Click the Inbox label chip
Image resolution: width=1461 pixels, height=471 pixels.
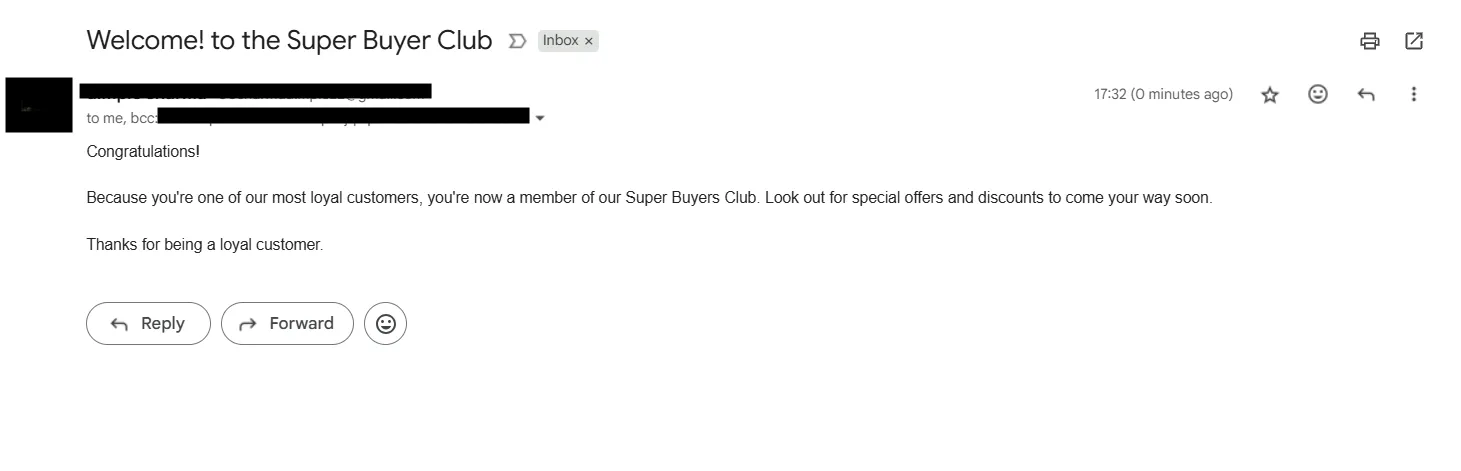(x=561, y=41)
